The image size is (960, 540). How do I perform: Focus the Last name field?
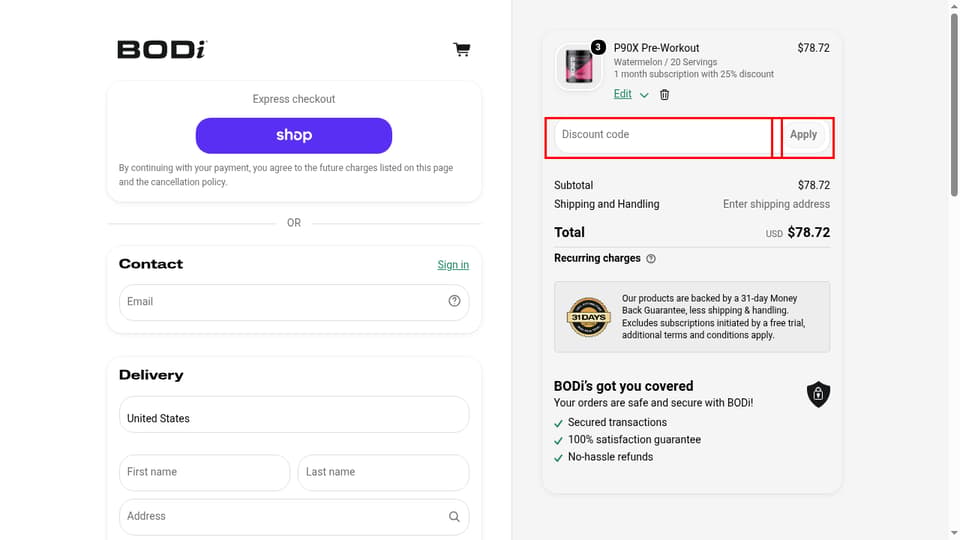point(383,472)
